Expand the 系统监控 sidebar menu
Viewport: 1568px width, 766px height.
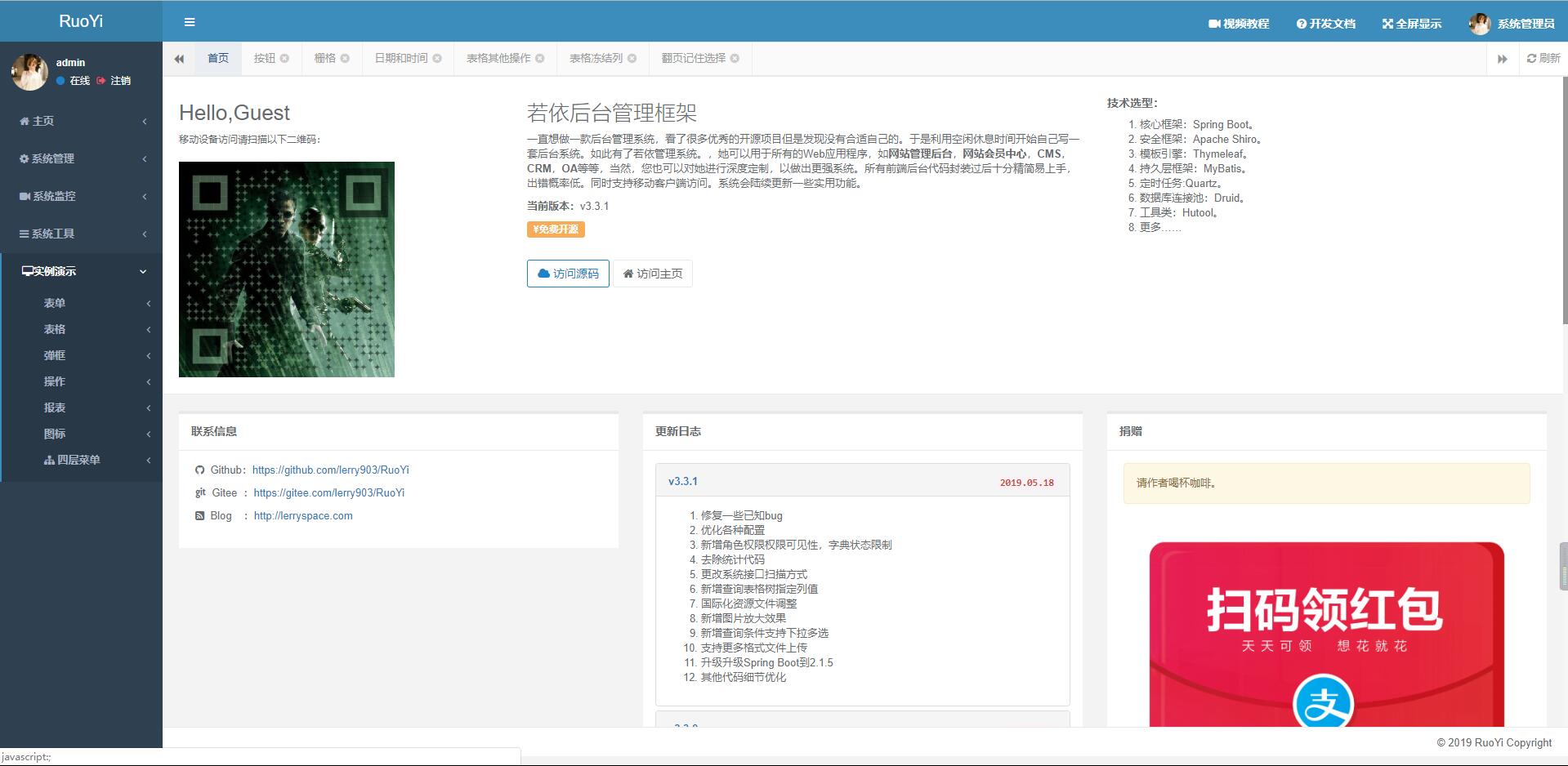(81, 196)
